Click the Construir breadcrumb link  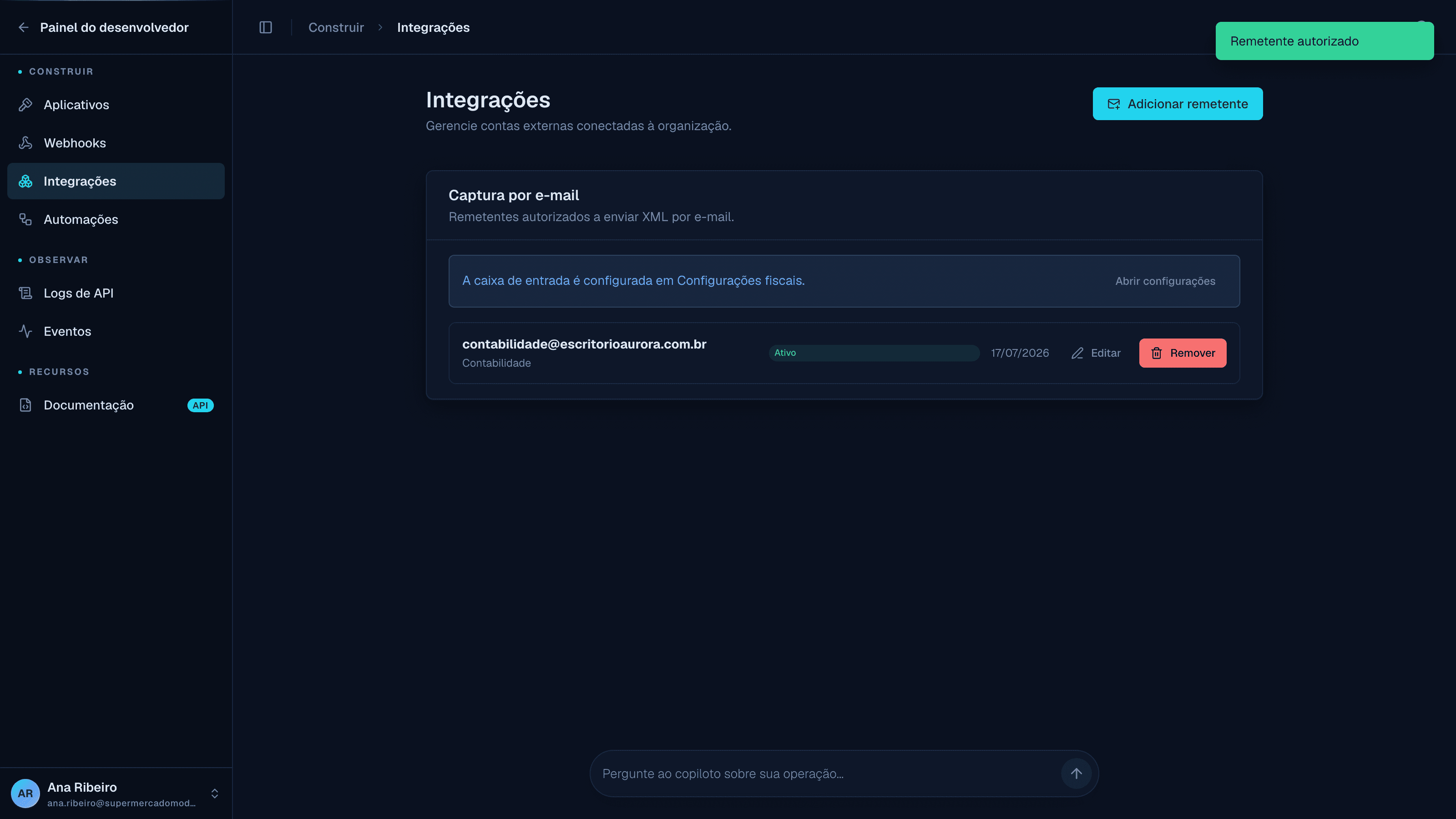336,27
